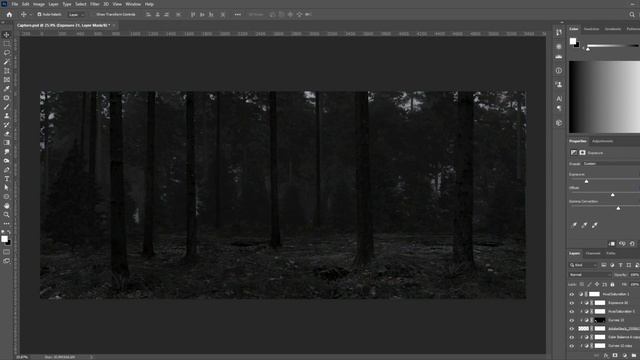Click the black point eyedropper in Properties
This screenshot has height=360, width=640.
pos(574,225)
